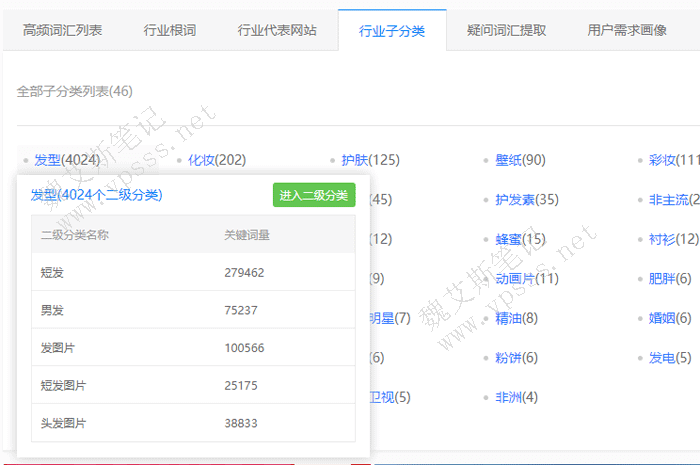Viewport: 700px width, 465px height.
Task: Select the 行业代表网站 tab
Action: 277,31
